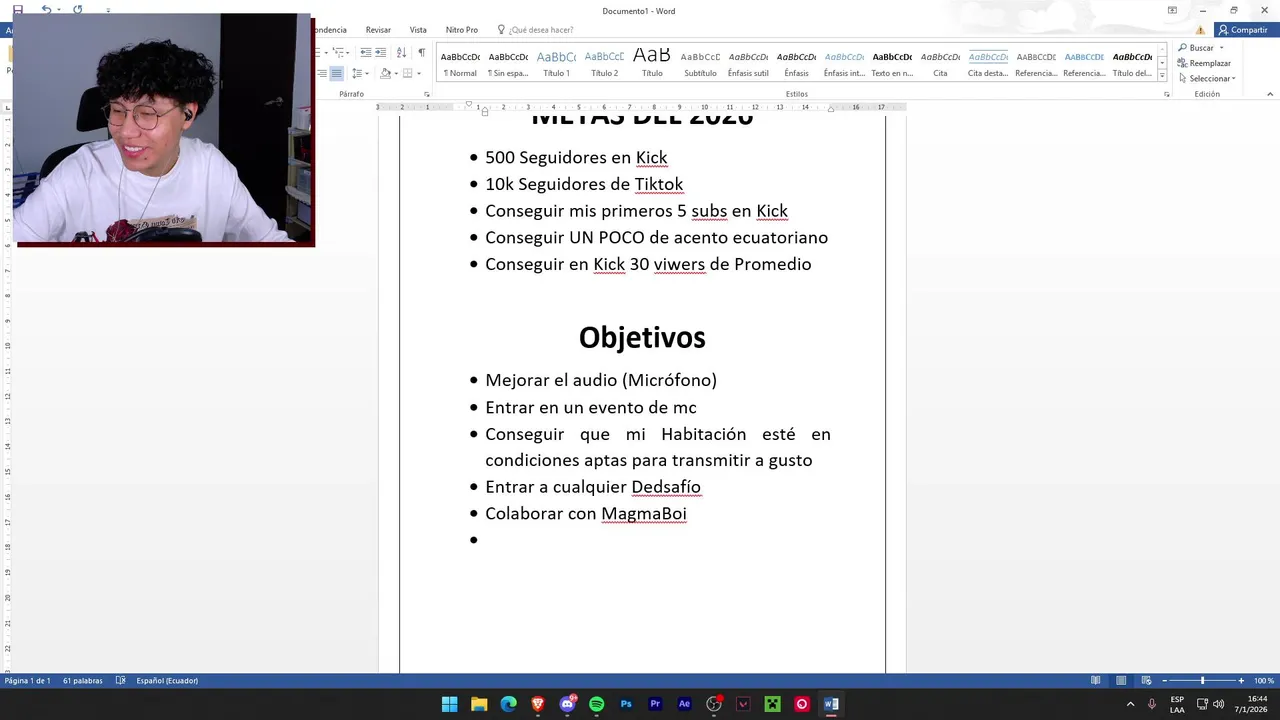The image size is (1280, 720).
Task: Click the '¿Qué desea hacer?' search box
Action: 536,30
